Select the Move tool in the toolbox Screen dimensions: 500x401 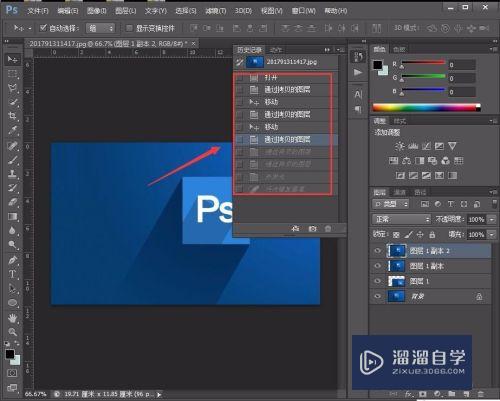[x=12, y=60]
